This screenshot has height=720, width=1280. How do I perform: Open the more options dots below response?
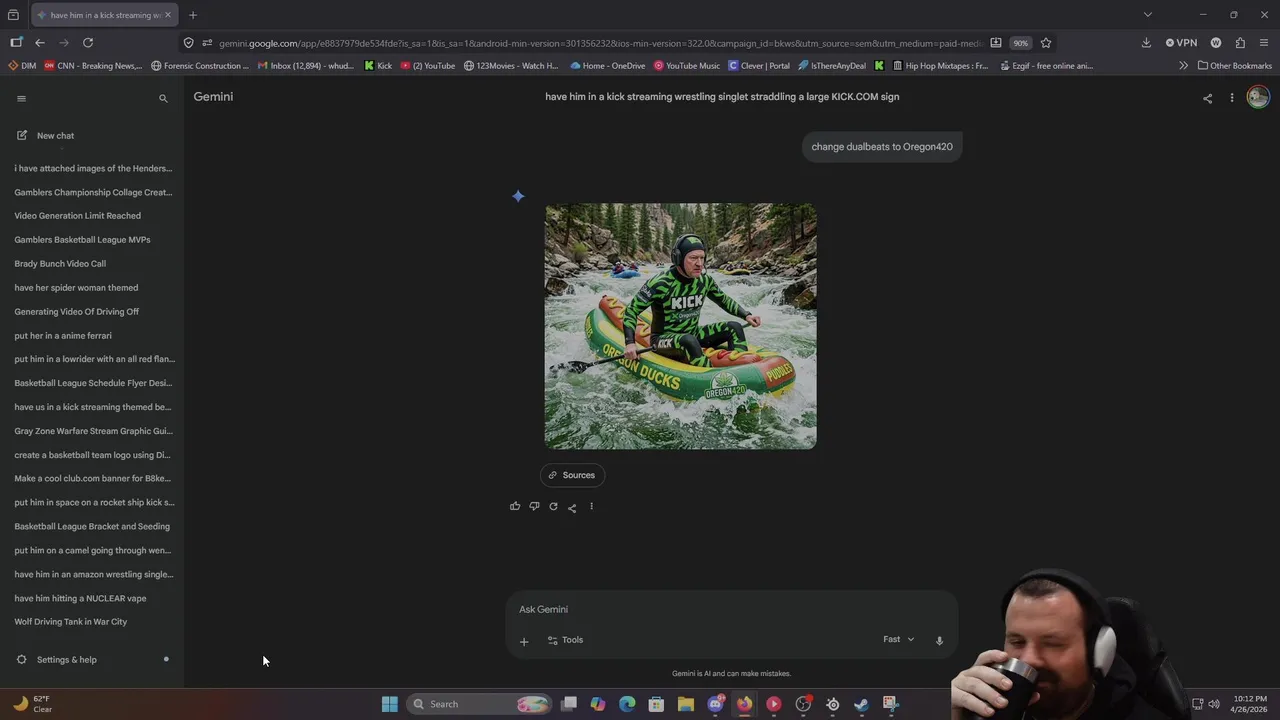coord(591,506)
